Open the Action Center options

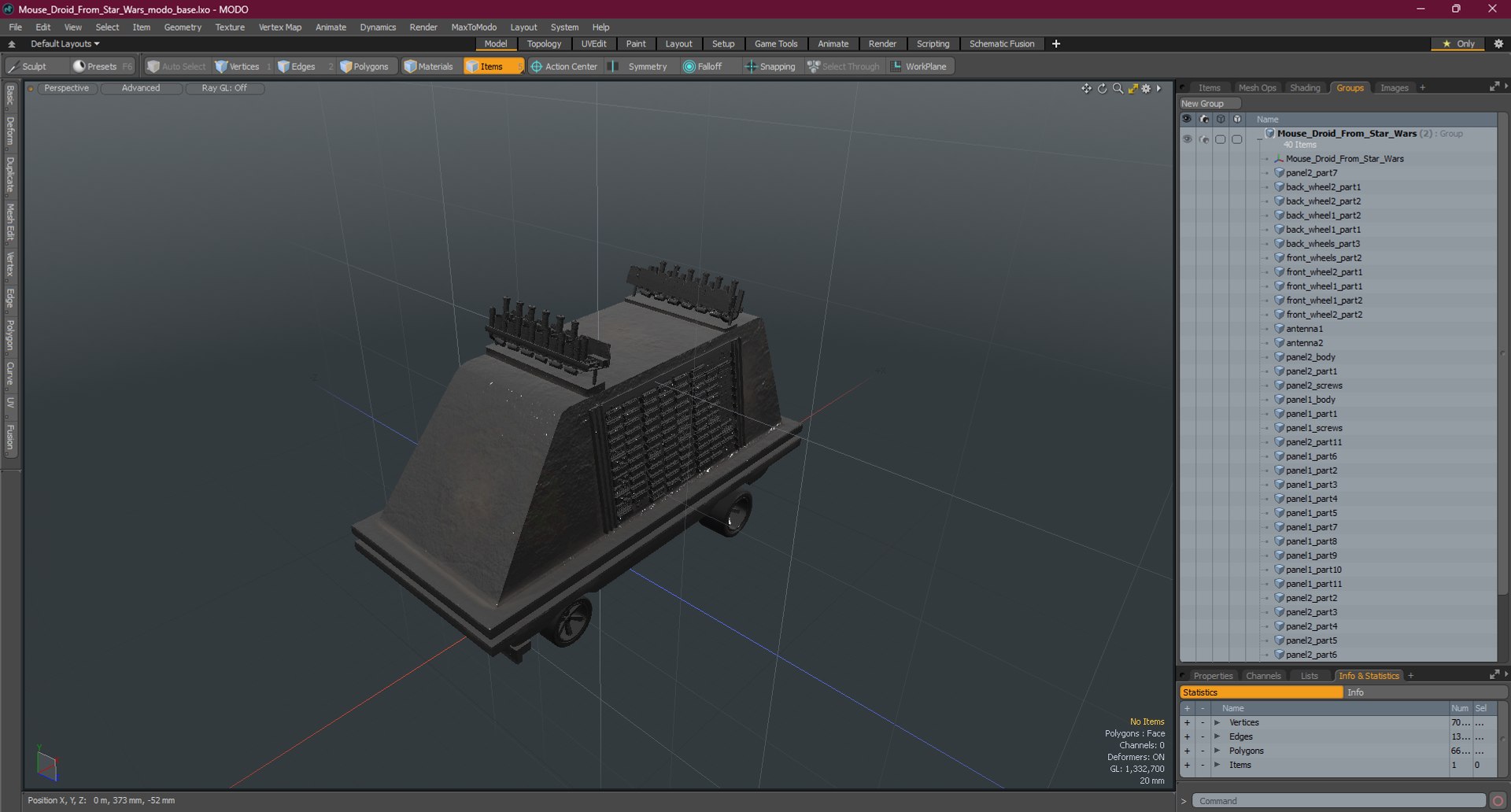tap(564, 67)
